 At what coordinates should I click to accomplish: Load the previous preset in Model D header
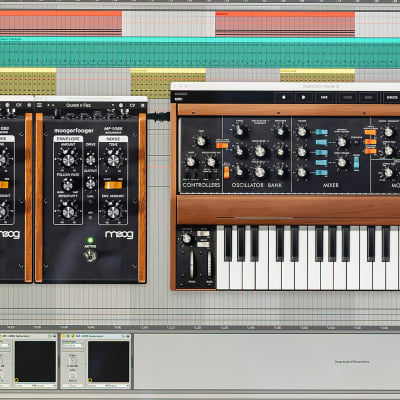284,97
